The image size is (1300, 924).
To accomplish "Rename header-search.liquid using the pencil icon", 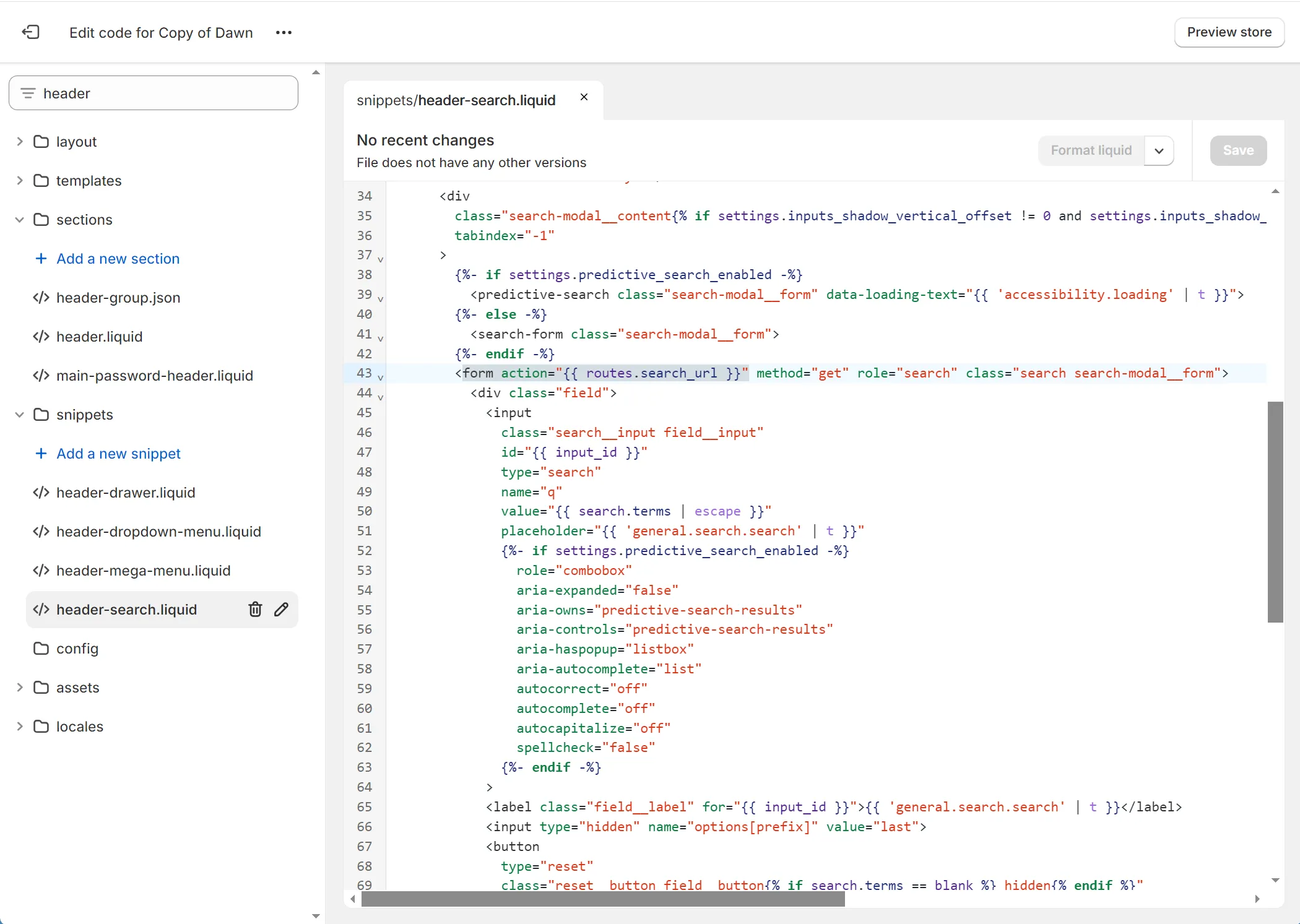I will (x=282, y=610).
